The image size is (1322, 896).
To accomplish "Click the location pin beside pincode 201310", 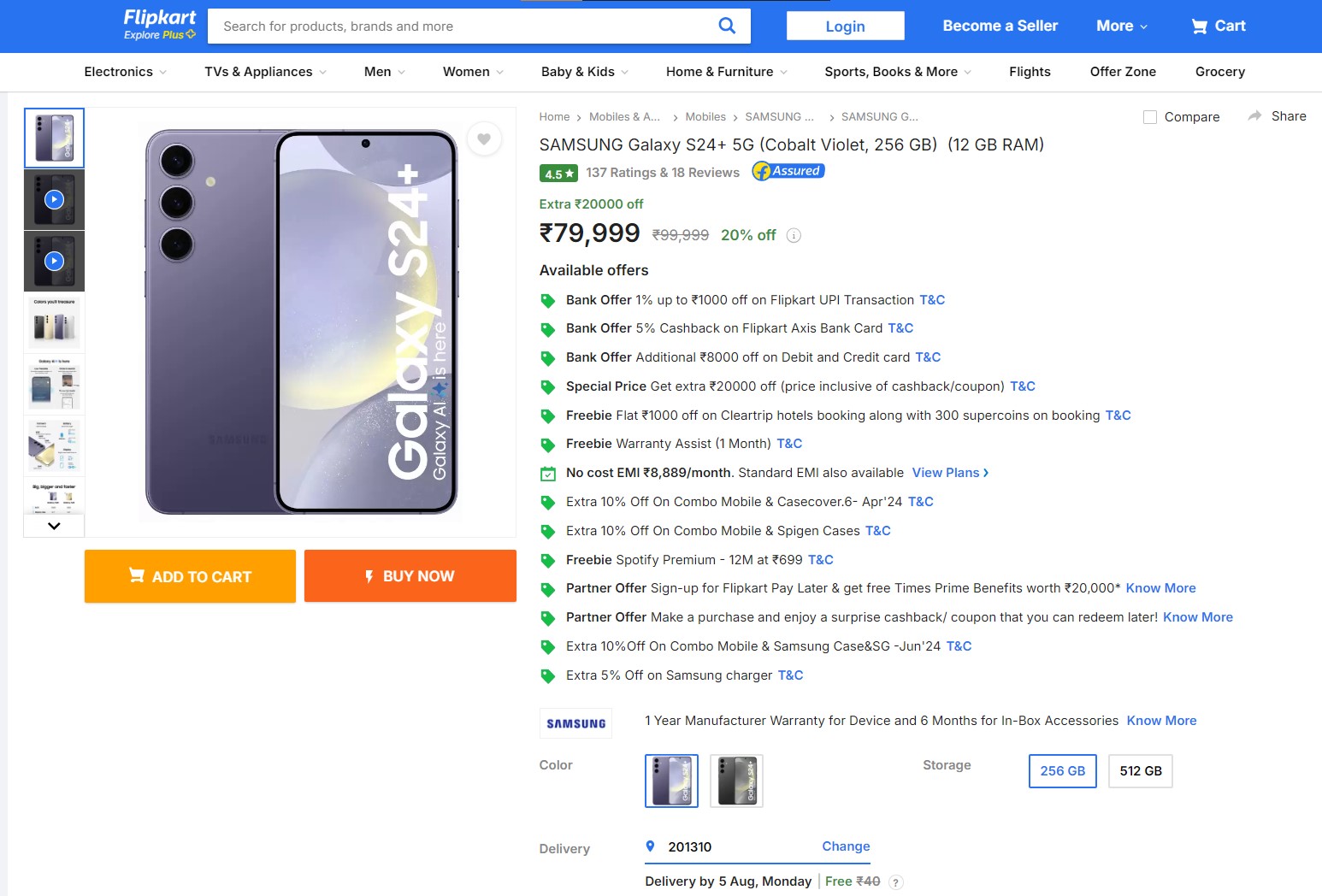I will point(651,846).
